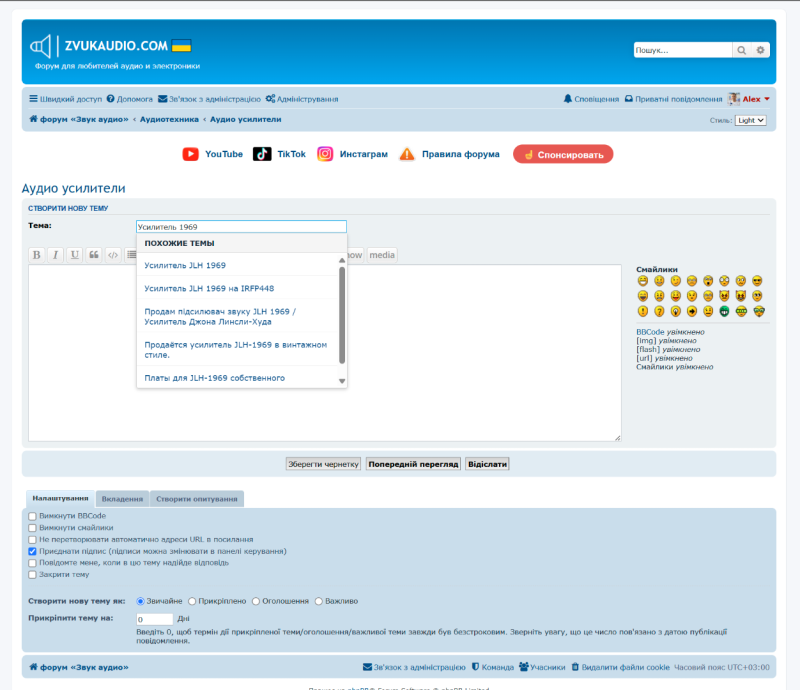Tick the lock topic checkbox

(x=32, y=575)
